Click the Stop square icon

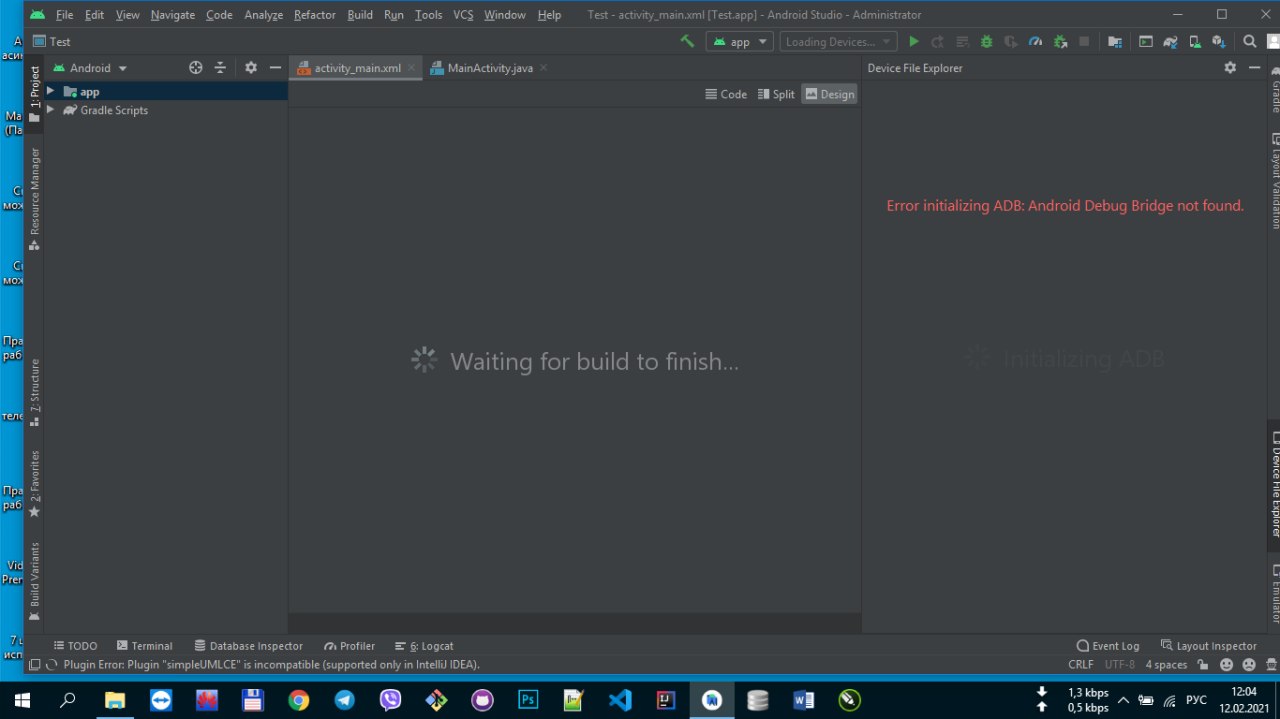pos(1084,41)
